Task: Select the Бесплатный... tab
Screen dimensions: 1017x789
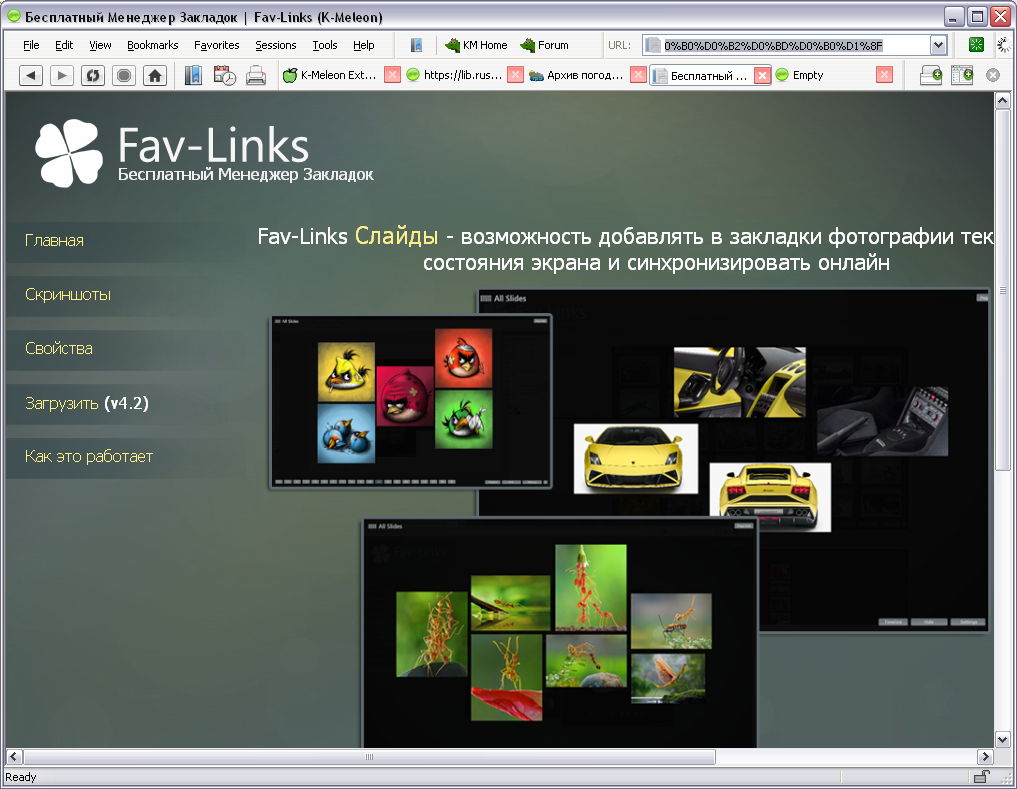Action: pos(702,75)
